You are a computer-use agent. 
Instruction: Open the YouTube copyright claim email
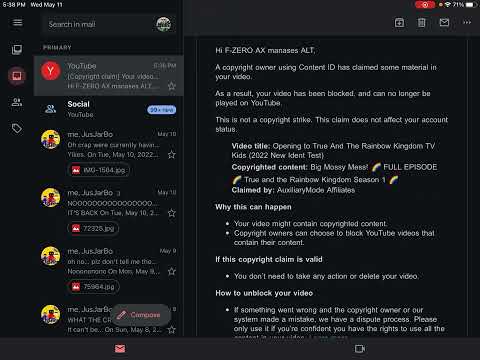point(108,76)
